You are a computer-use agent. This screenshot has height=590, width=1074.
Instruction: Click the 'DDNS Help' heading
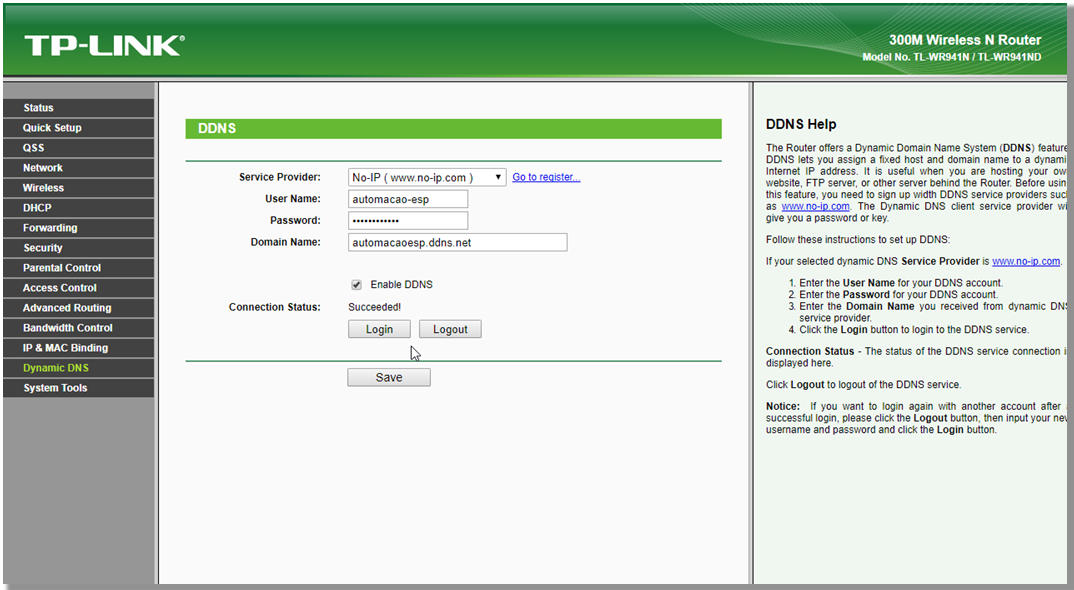[801, 124]
